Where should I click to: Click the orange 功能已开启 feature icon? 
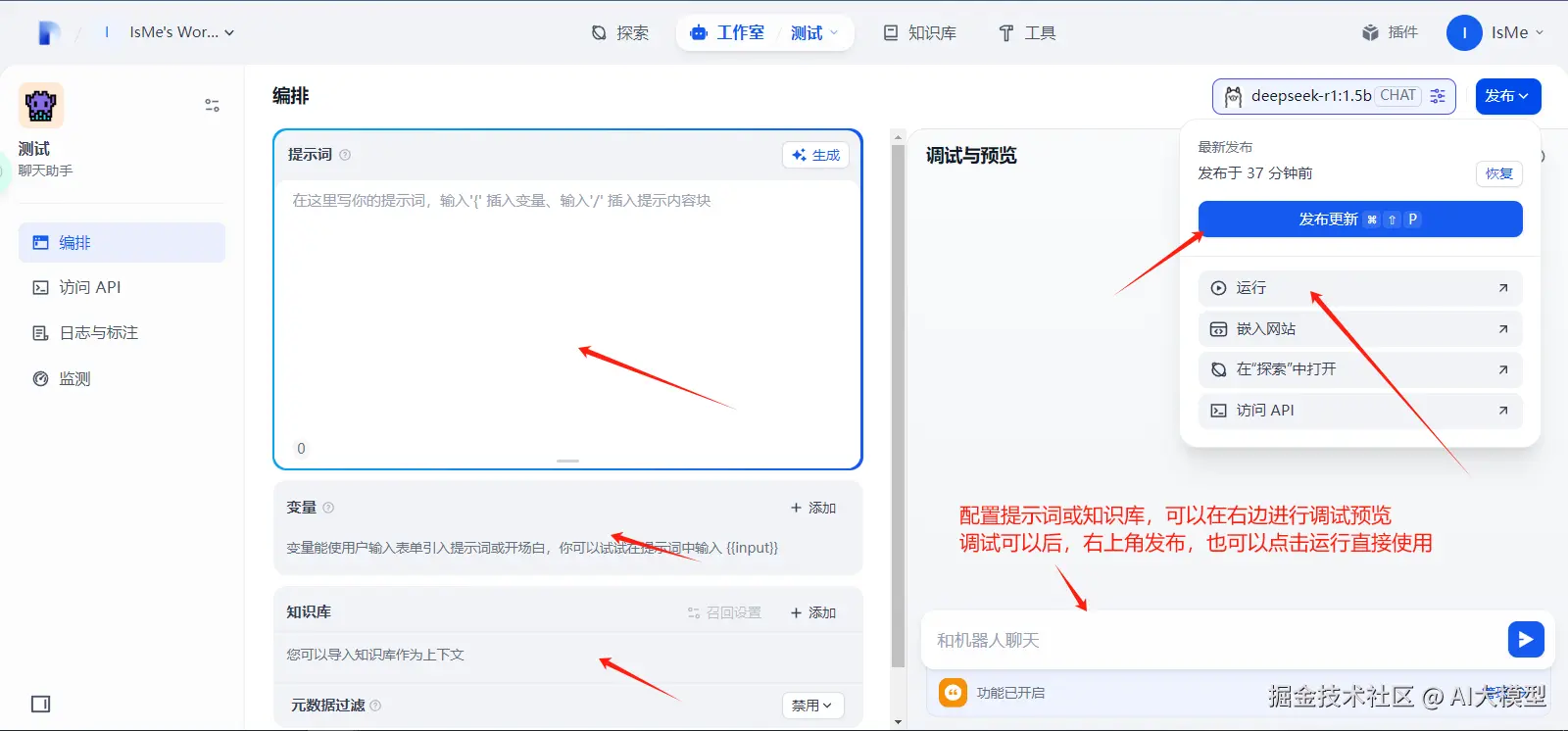tap(953, 693)
